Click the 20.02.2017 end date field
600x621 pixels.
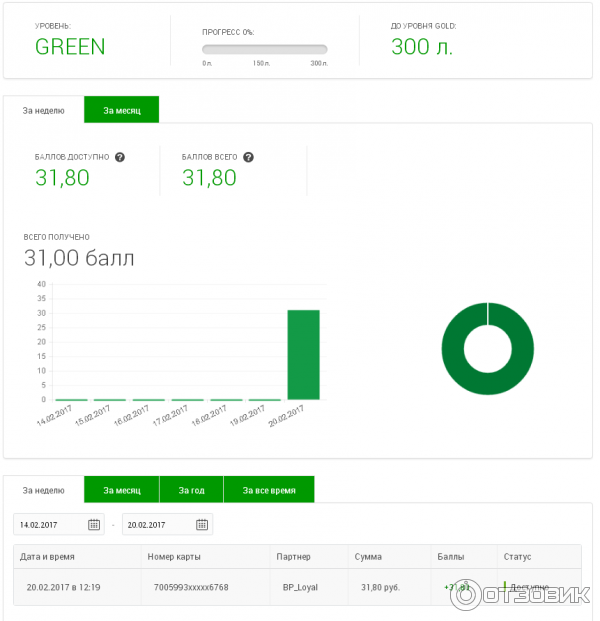coord(157,524)
